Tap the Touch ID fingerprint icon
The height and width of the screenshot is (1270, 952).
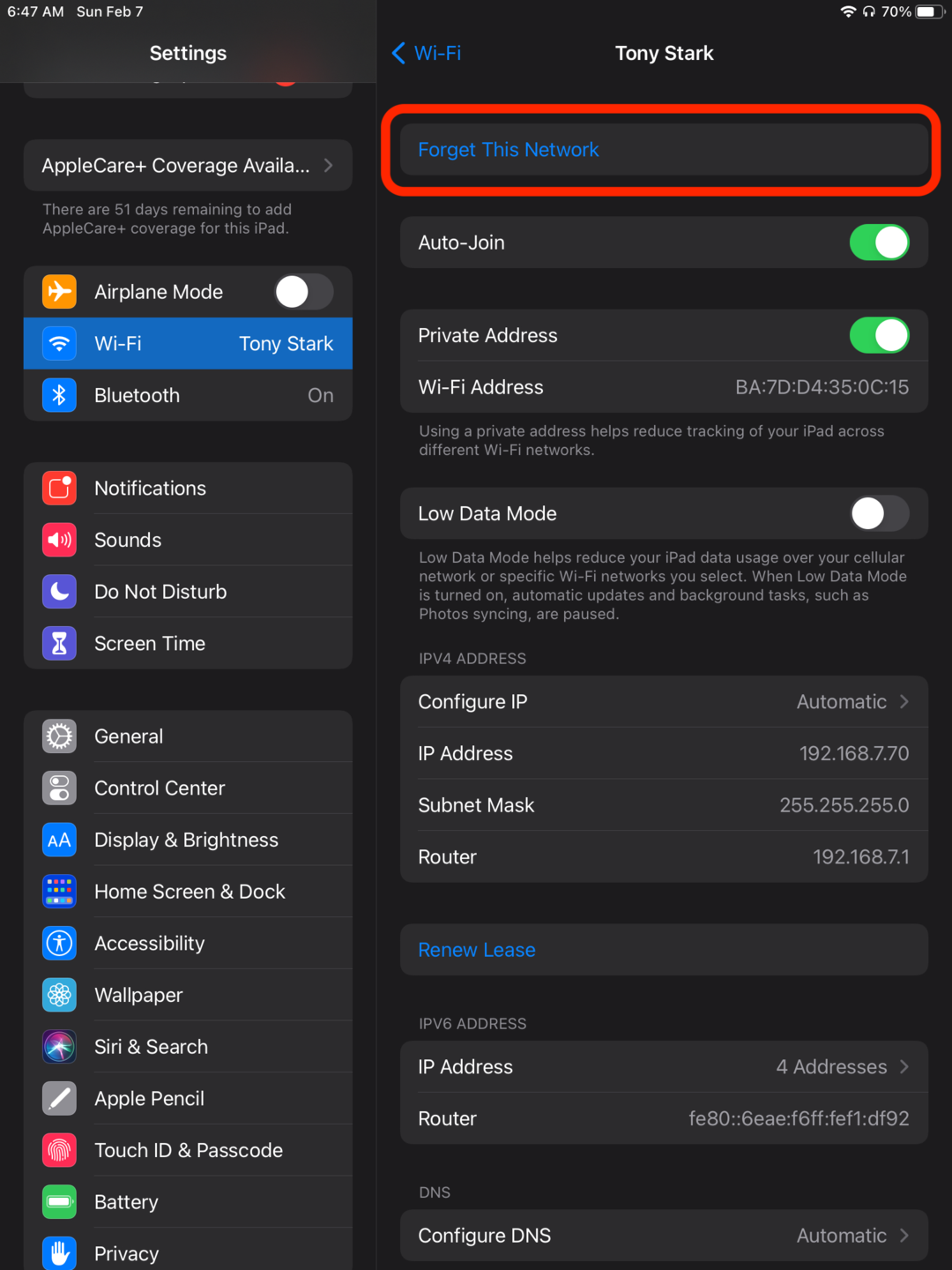coord(59,1150)
